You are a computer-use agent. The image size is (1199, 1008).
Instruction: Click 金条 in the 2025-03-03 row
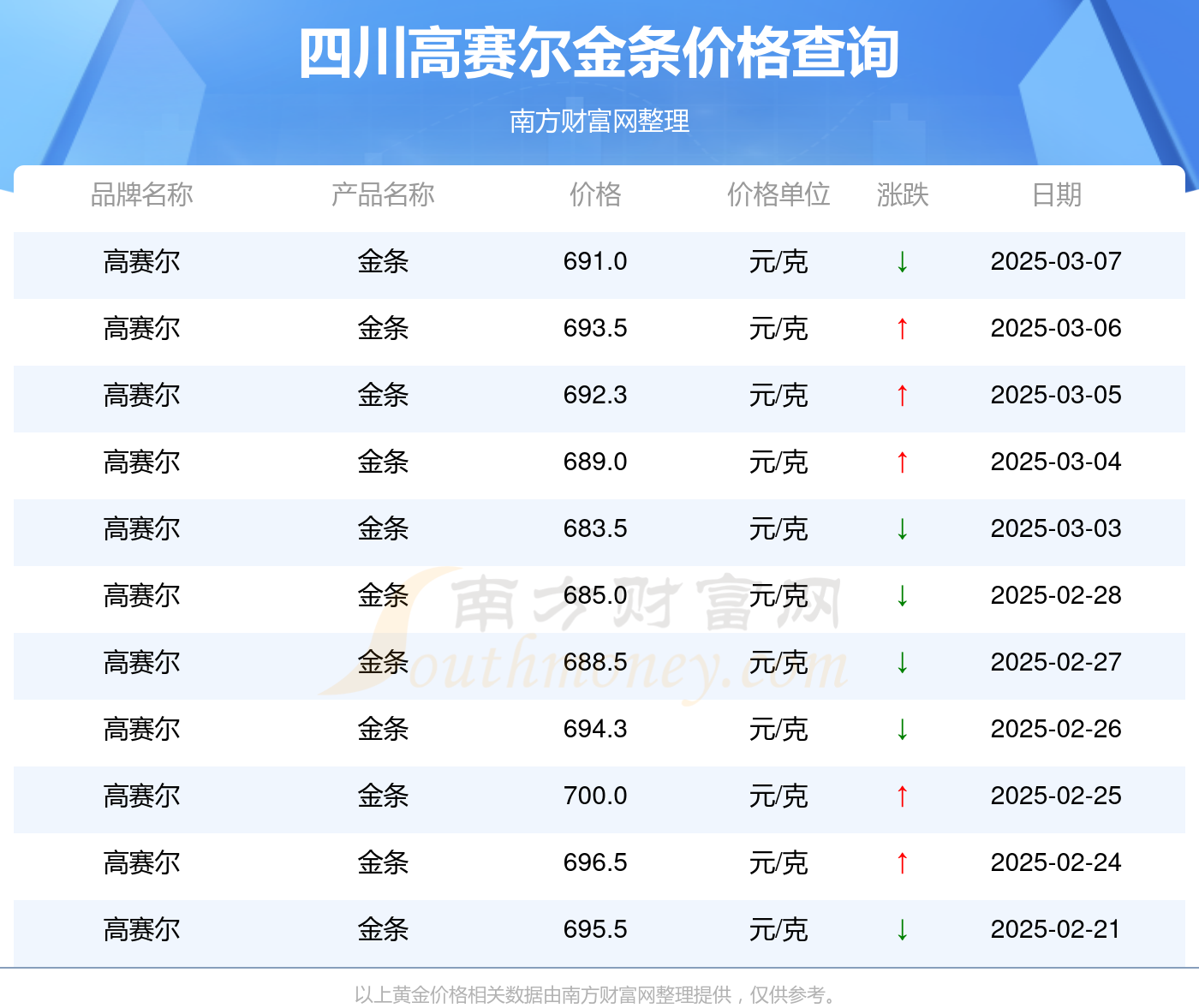click(x=383, y=528)
